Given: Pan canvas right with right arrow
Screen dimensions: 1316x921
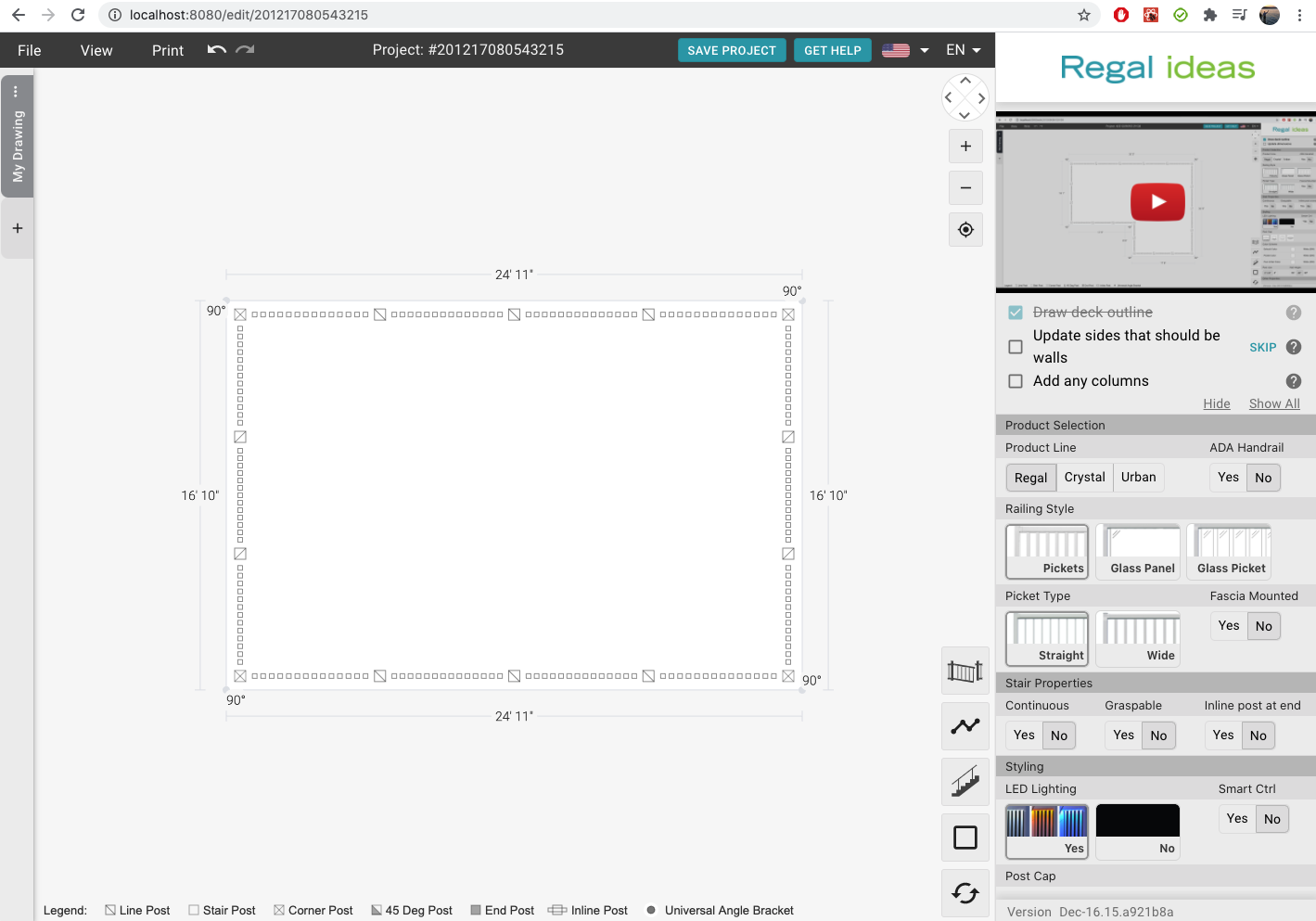Looking at the screenshot, I should (x=981, y=97).
